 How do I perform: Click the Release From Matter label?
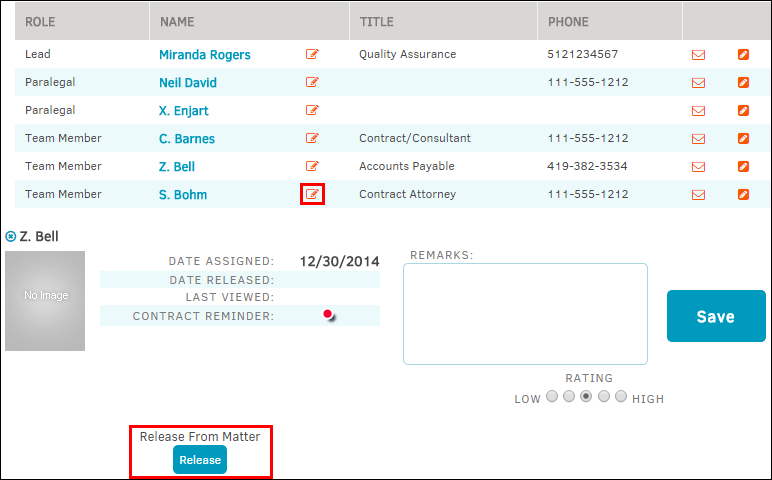click(200, 437)
